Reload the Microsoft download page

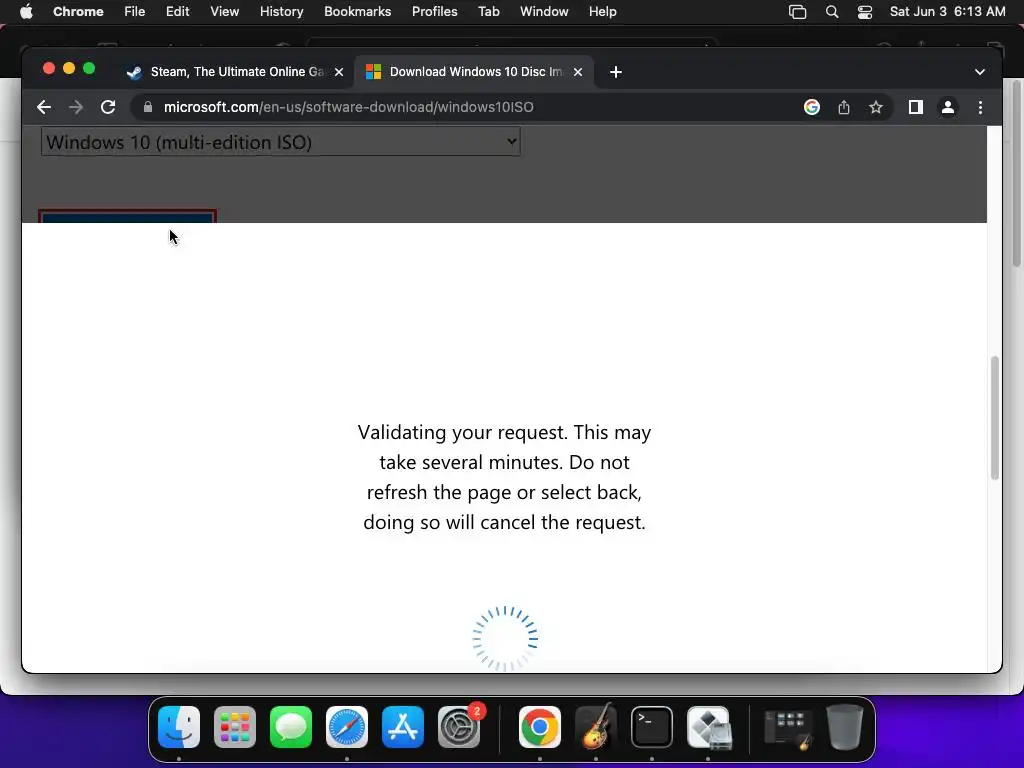(x=108, y=107)
